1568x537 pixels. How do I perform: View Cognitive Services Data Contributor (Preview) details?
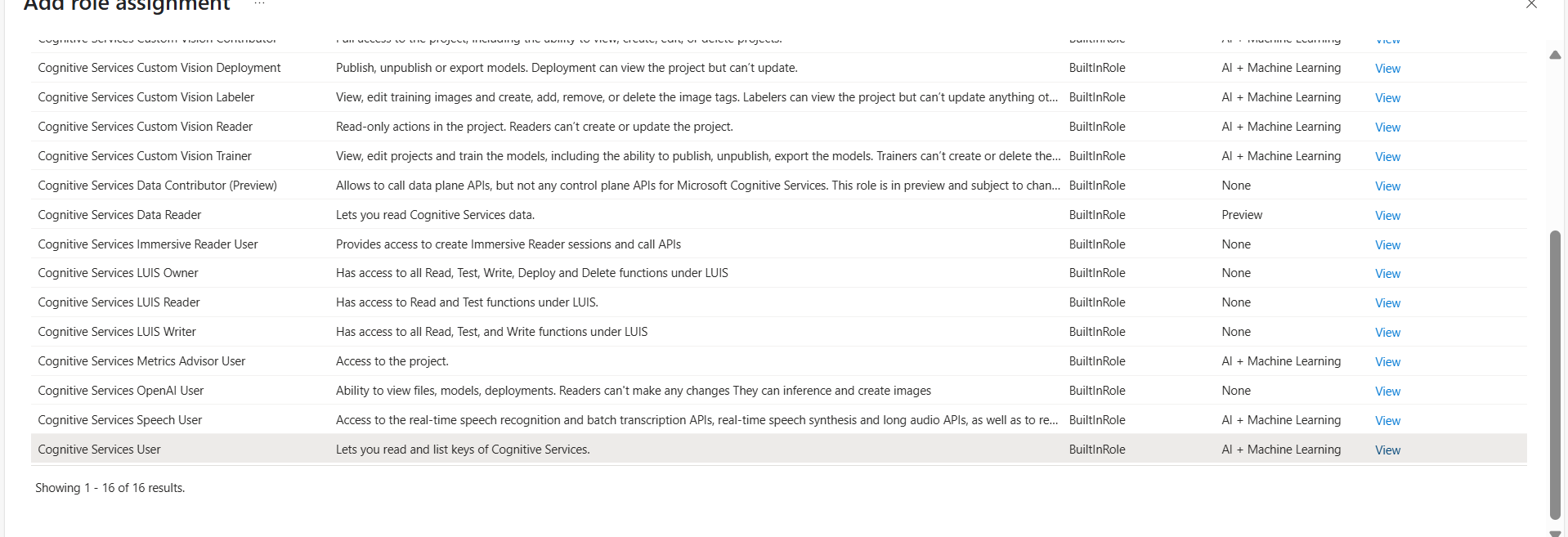pyautogui.click(x=1387, y=186)
